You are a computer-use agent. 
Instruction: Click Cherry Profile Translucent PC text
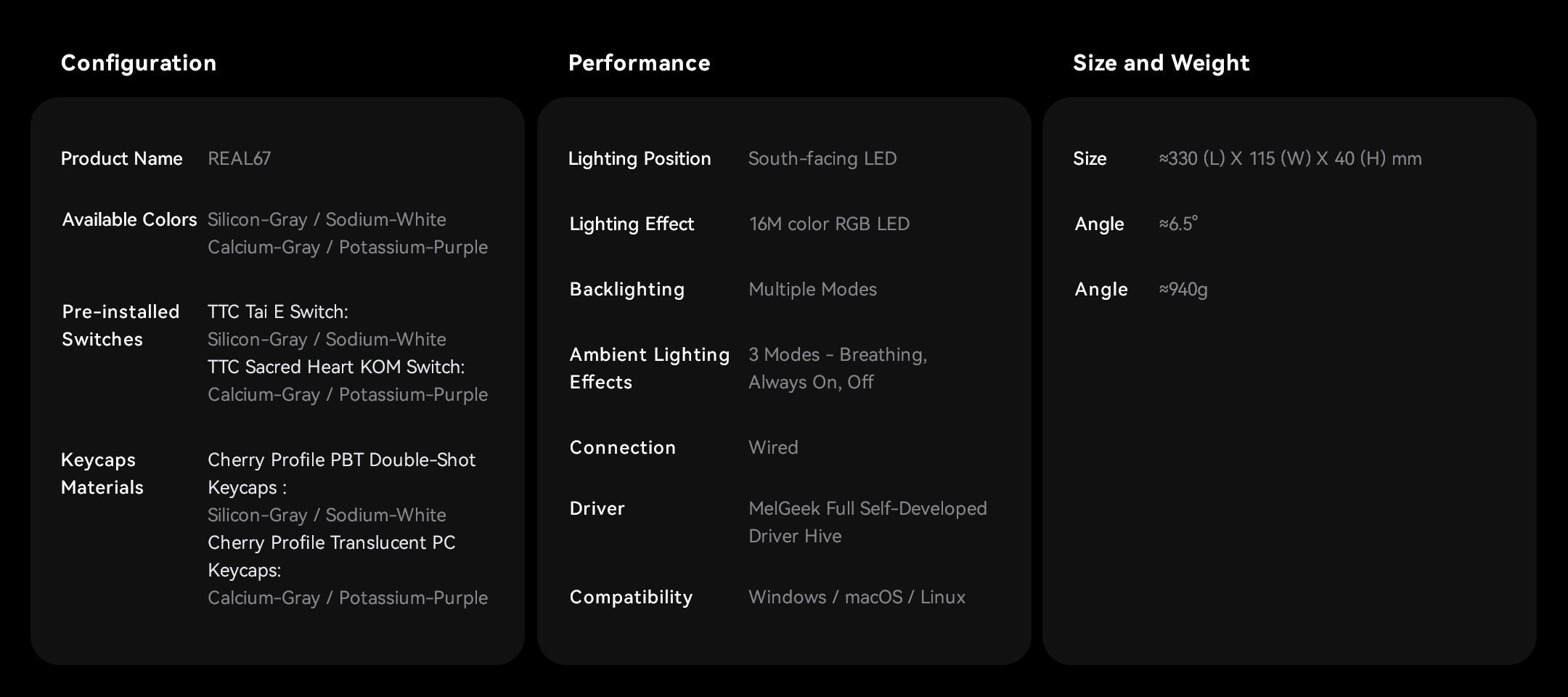(x=331, y=542)
